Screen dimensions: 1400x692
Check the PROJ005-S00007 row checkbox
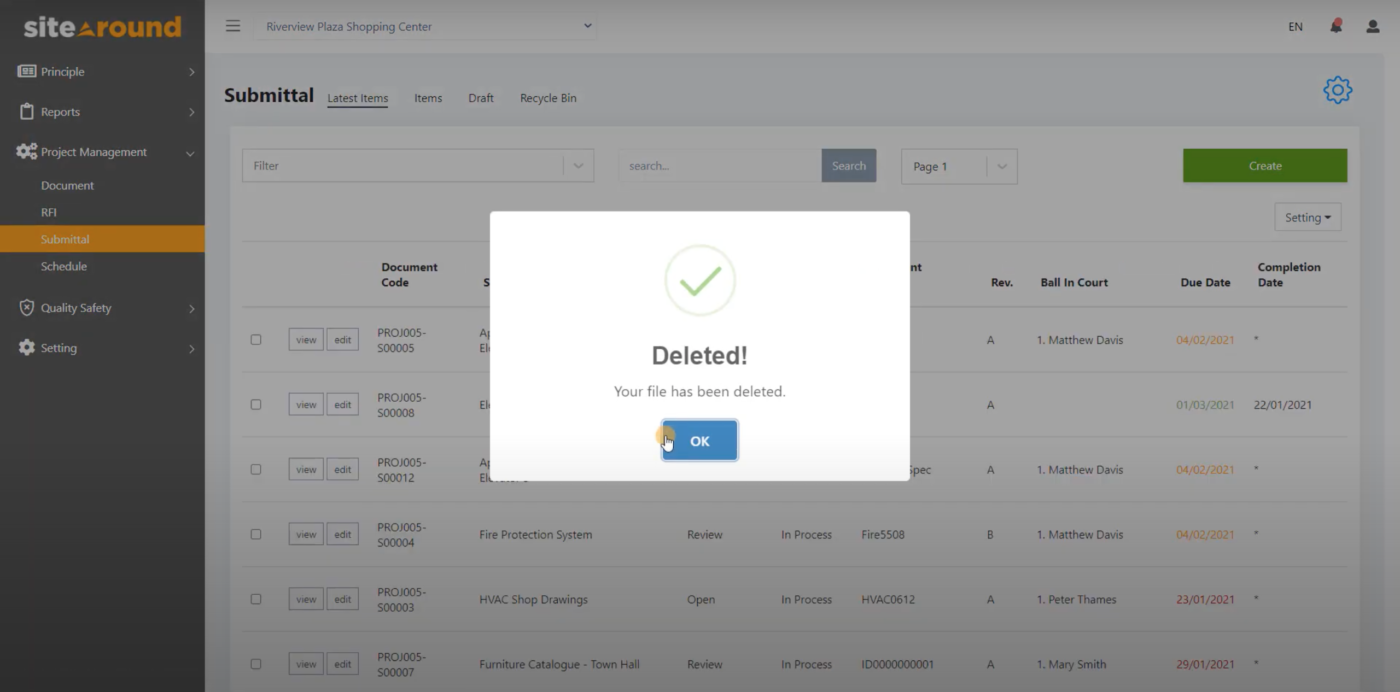click(x=256, y=664)
